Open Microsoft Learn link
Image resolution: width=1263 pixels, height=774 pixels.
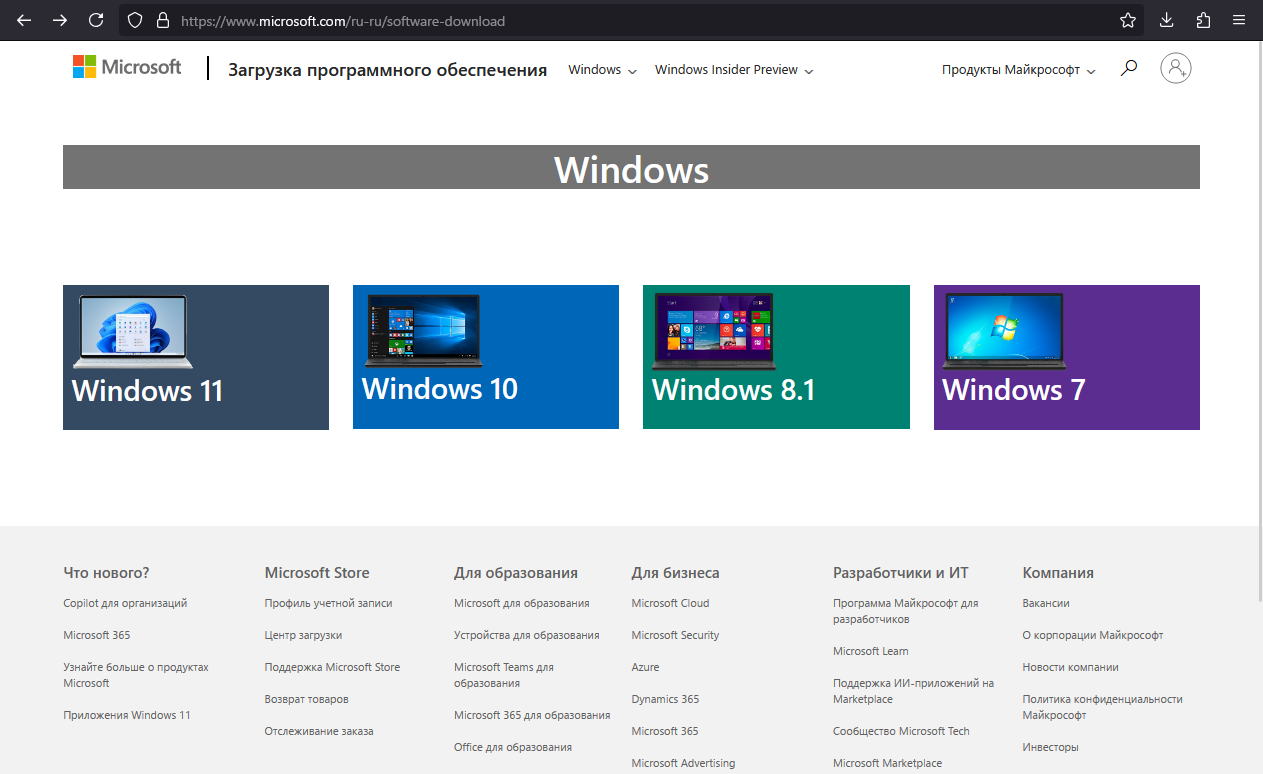[x=871, y=651]
